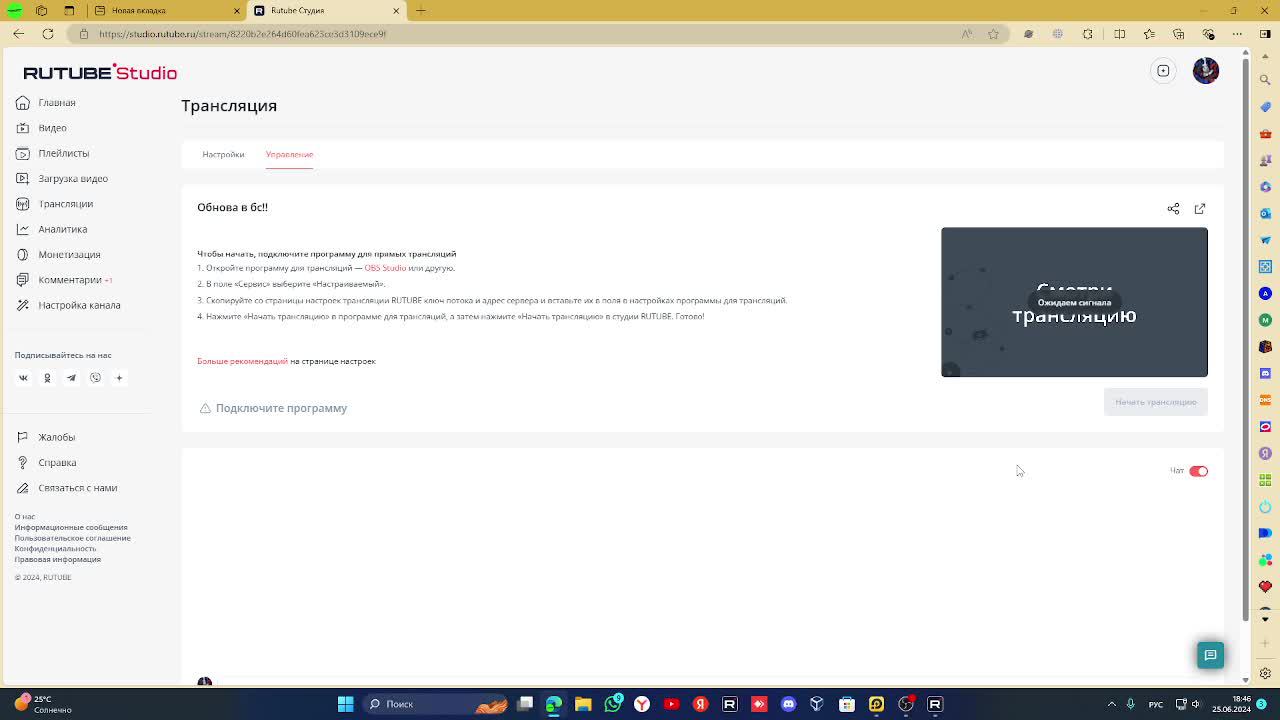1280x720 pixels.
Task: Click the Viber social icon
Action: (x=95, y=378)
